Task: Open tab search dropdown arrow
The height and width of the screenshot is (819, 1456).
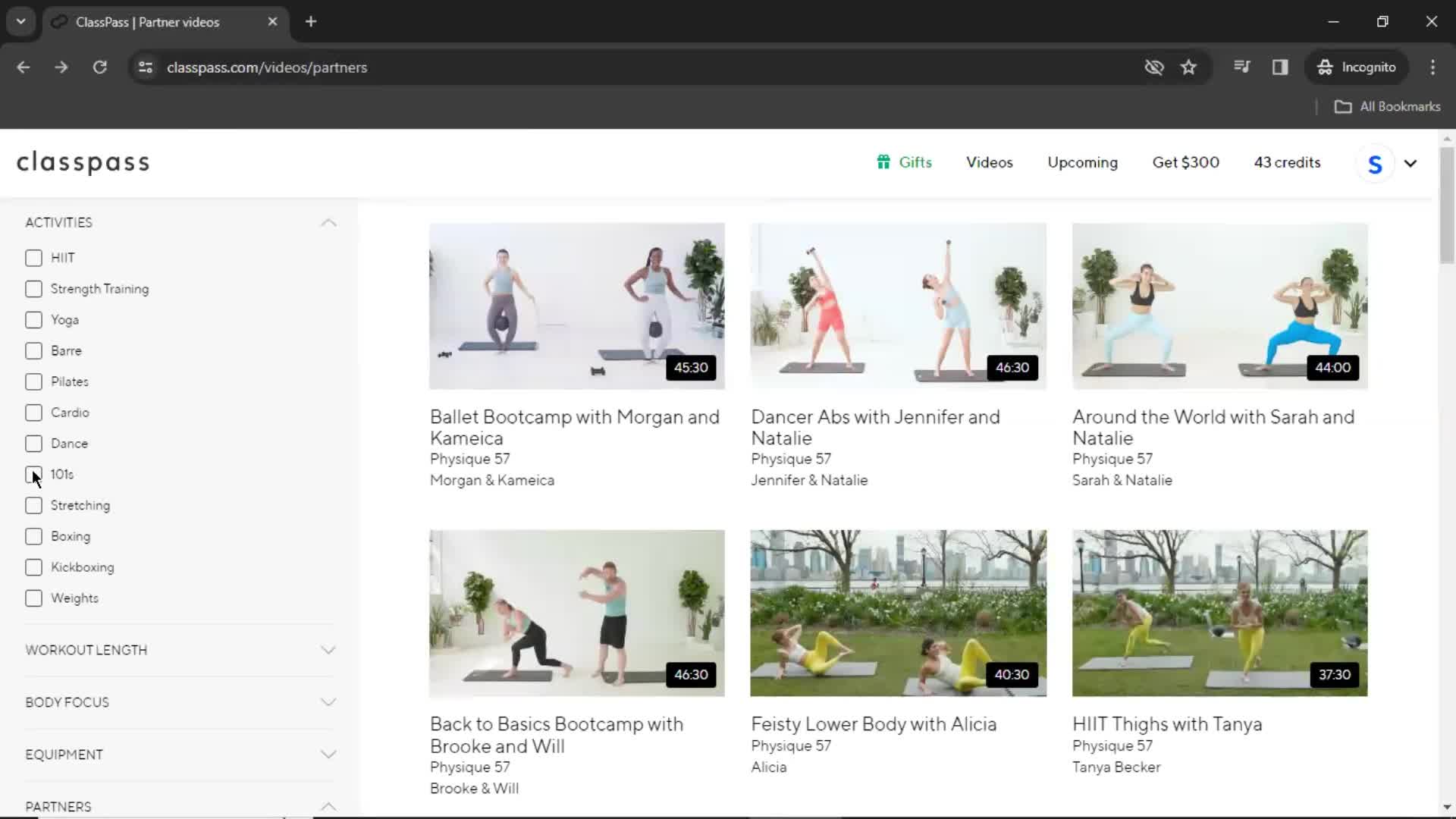Action: [x=21, y=22]
